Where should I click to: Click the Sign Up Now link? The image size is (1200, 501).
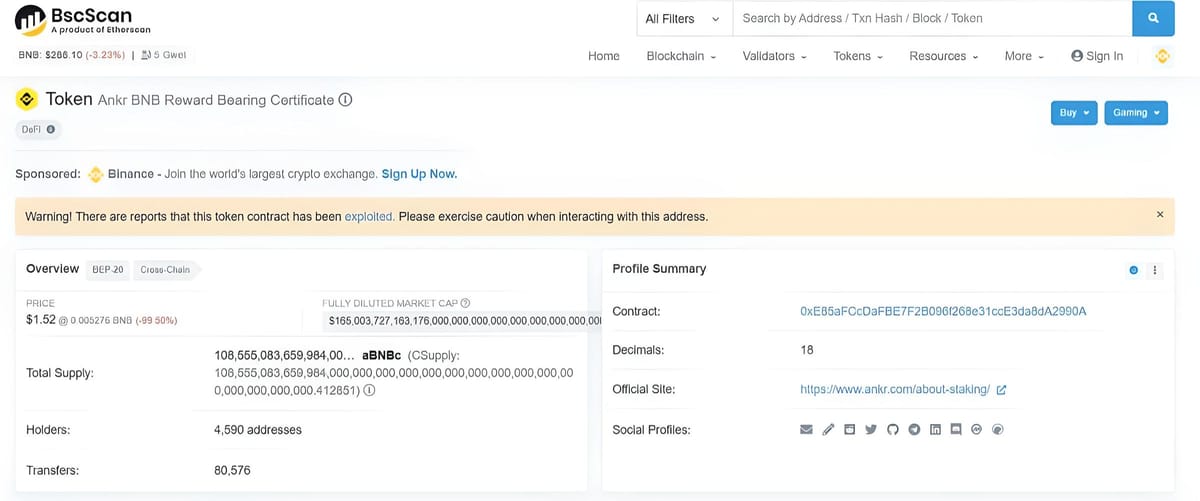click(419, 174)
